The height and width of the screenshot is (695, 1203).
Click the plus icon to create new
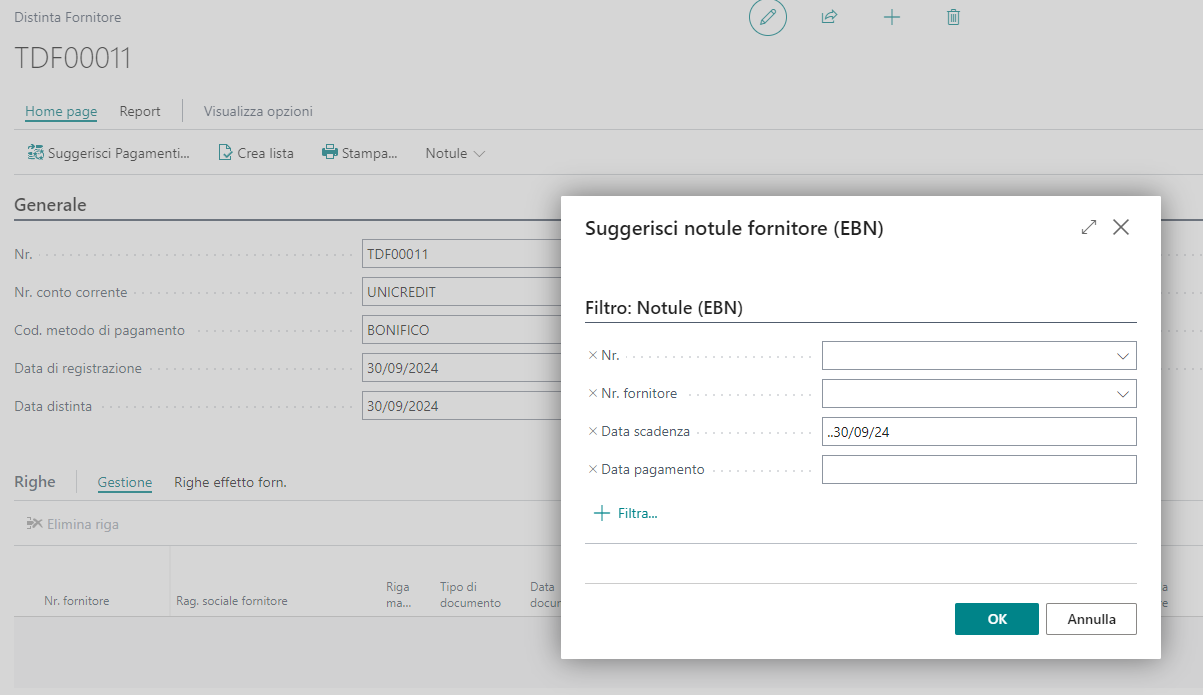(892, 18)
